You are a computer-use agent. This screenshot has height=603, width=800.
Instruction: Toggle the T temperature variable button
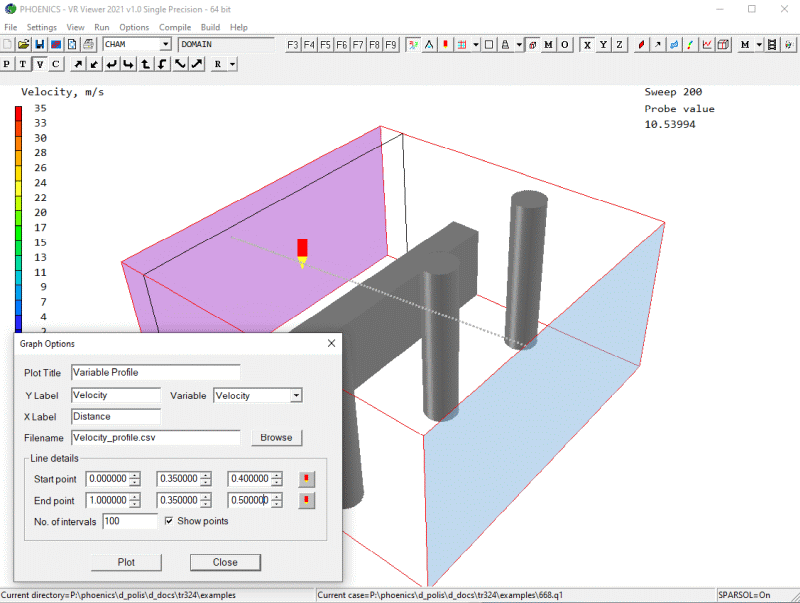[x=23, y=64]
